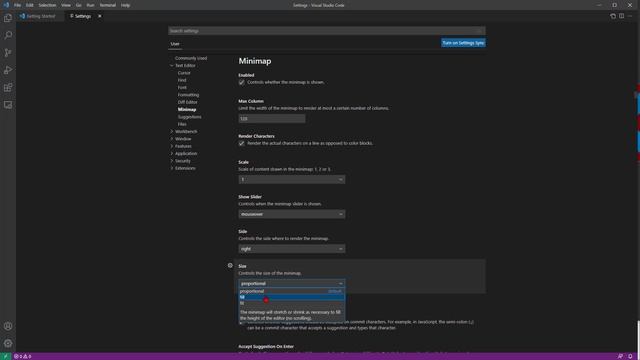Open the Edit menu
The image size is (640, 360).
click(x=30, y=5)
